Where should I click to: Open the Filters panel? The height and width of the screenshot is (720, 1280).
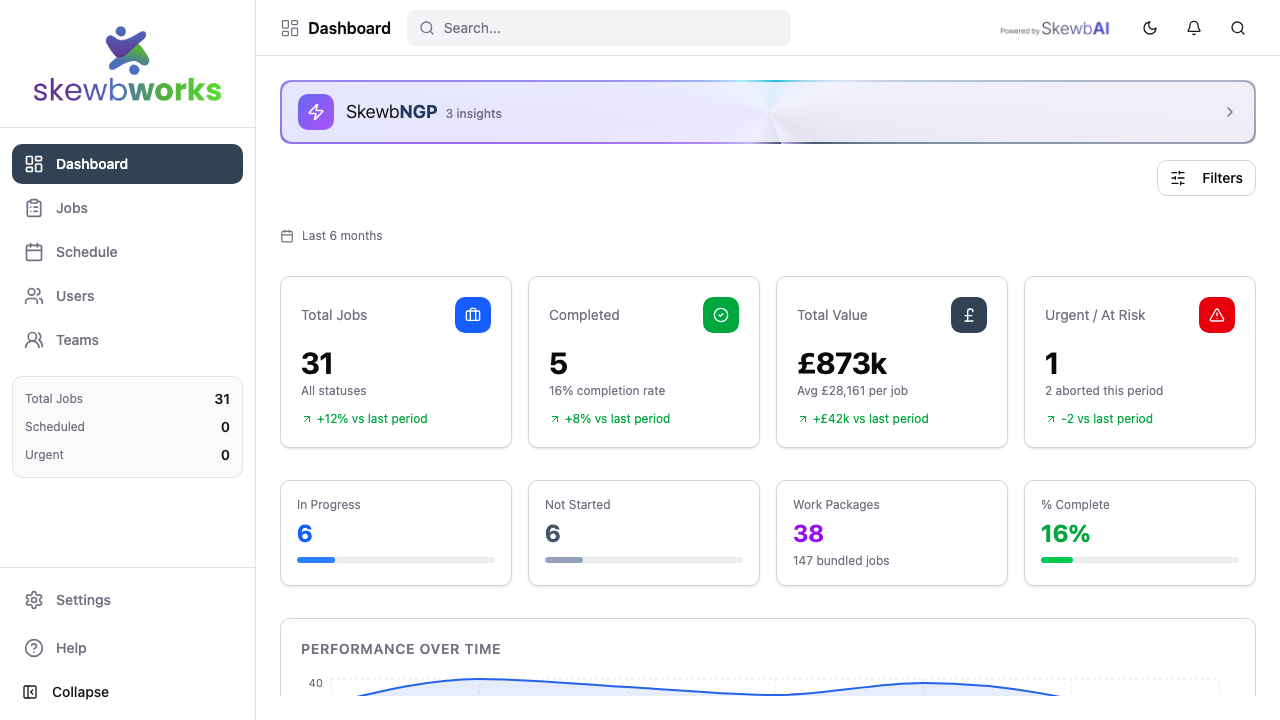1206,178
